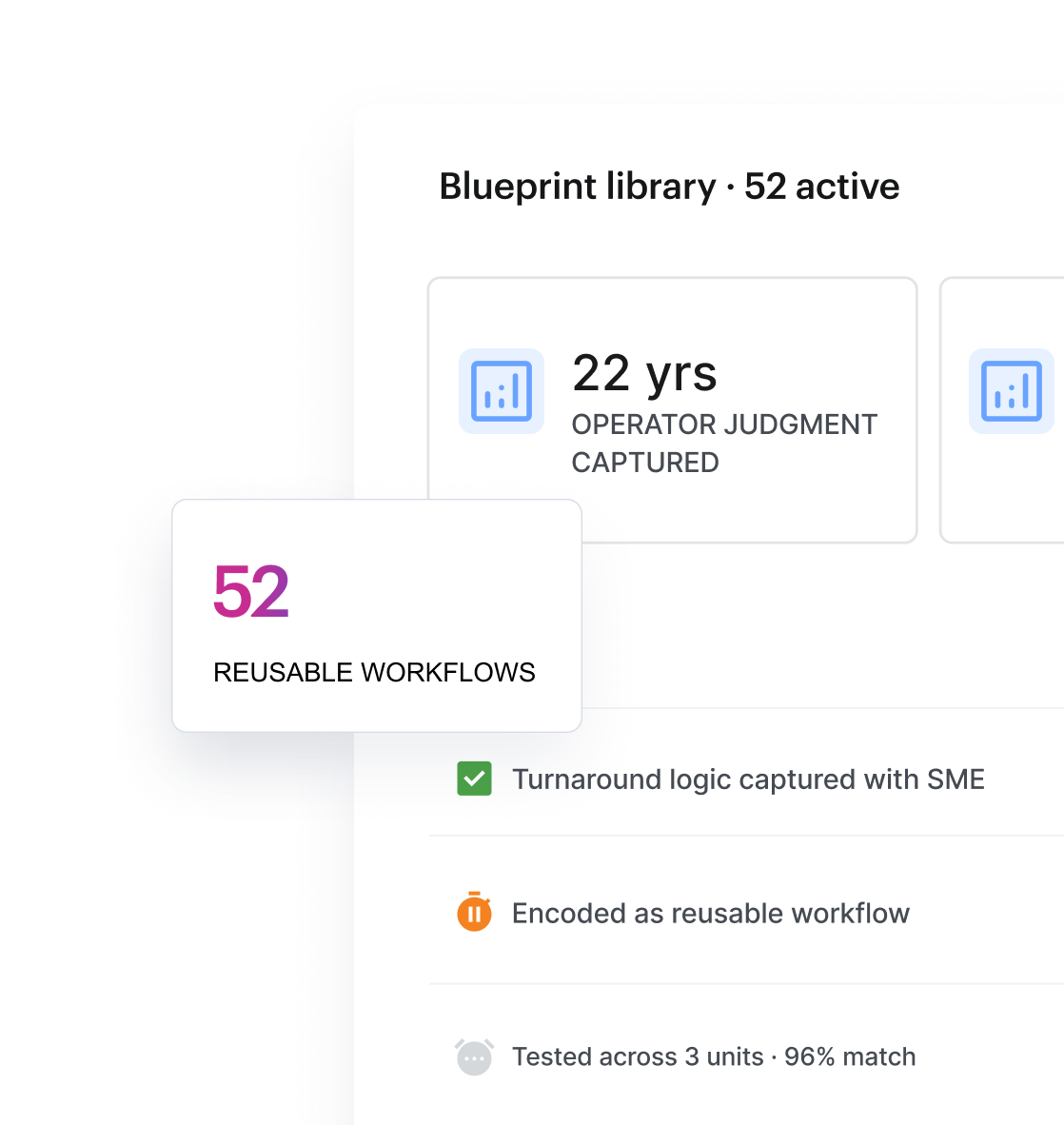Open the Turnaround logic captured with SME item

(748, 780)
